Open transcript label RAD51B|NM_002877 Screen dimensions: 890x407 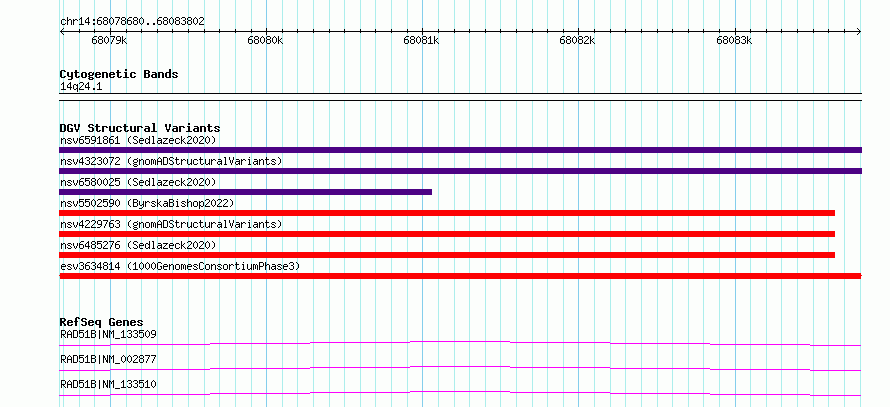[x=108, y=359]
